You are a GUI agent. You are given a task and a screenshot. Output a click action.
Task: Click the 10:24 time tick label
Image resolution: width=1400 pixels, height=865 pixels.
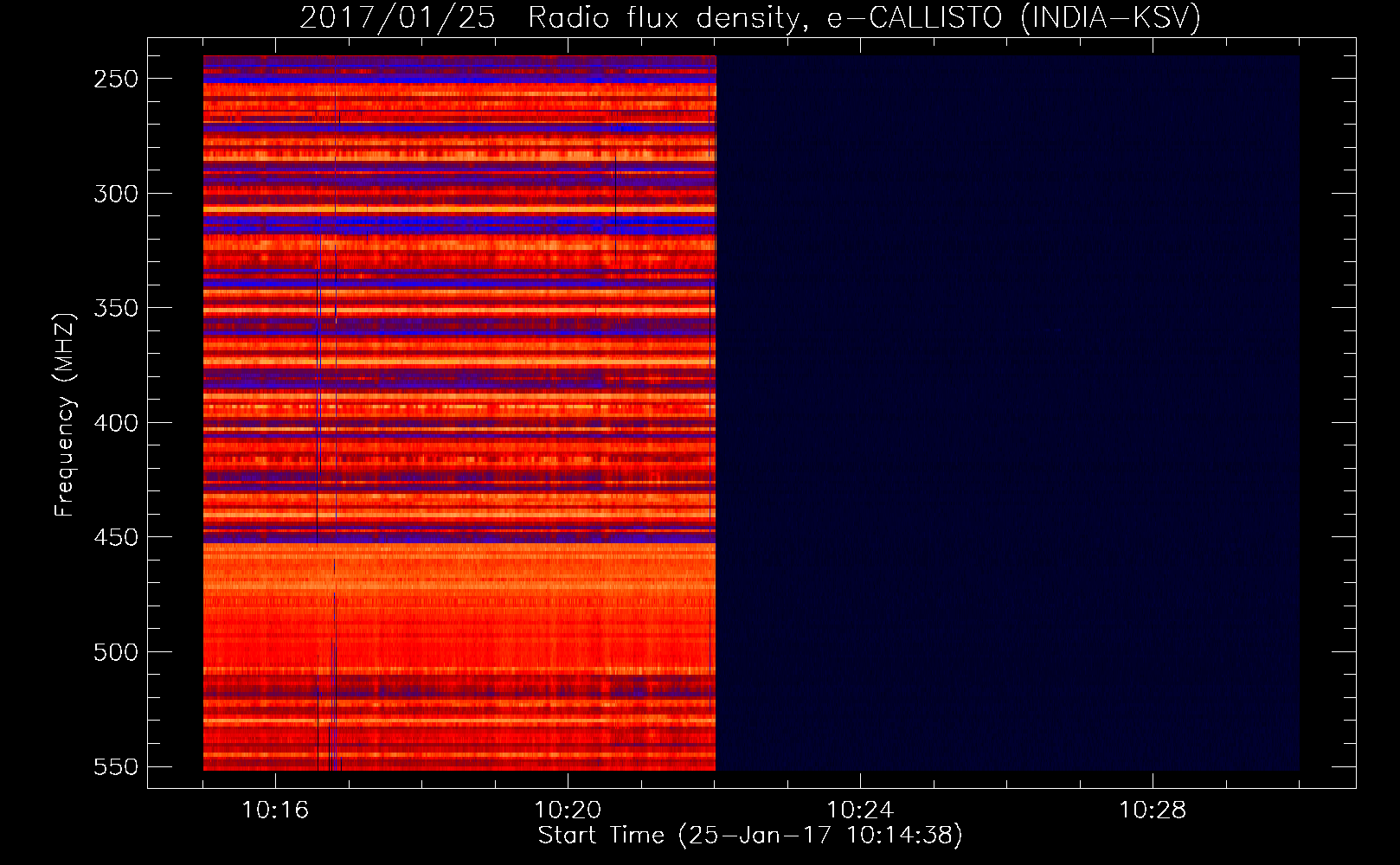[x=860, y=811]
